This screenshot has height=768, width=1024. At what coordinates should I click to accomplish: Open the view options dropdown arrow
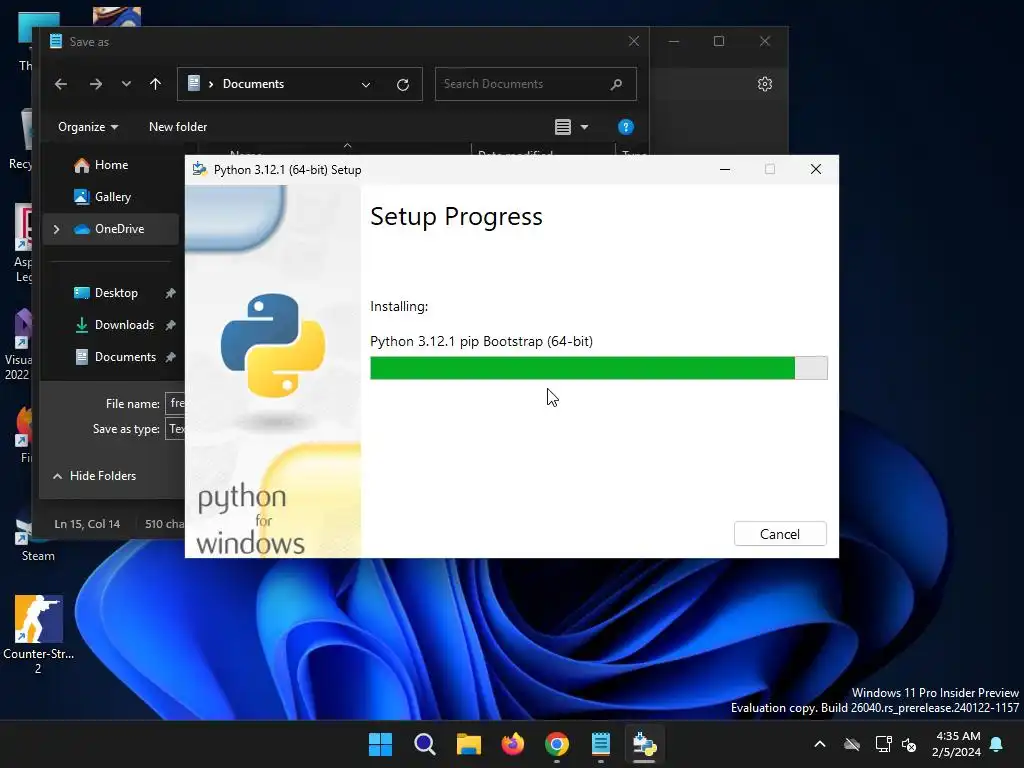584,127
